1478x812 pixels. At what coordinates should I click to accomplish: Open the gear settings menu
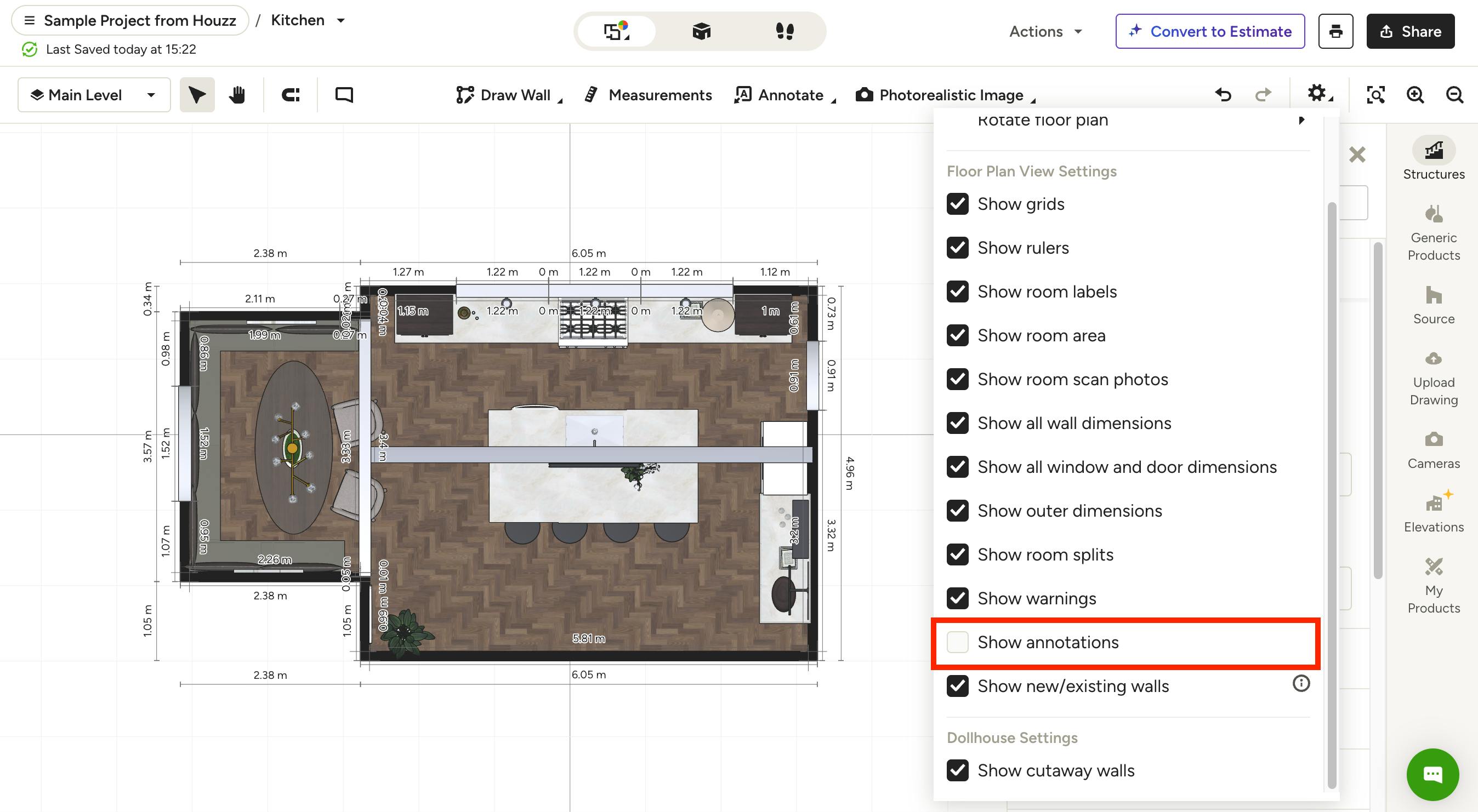pos(1318,94)
